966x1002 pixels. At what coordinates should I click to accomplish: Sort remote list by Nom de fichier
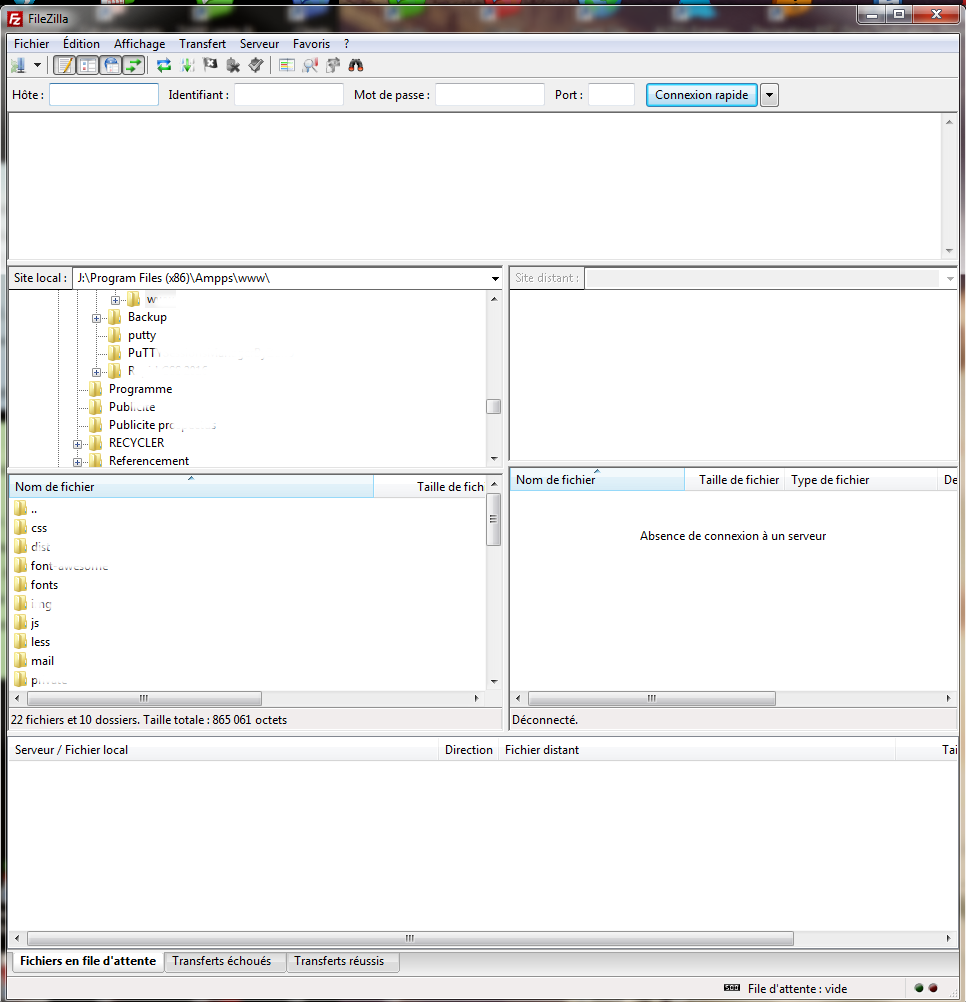pos(597,479)
